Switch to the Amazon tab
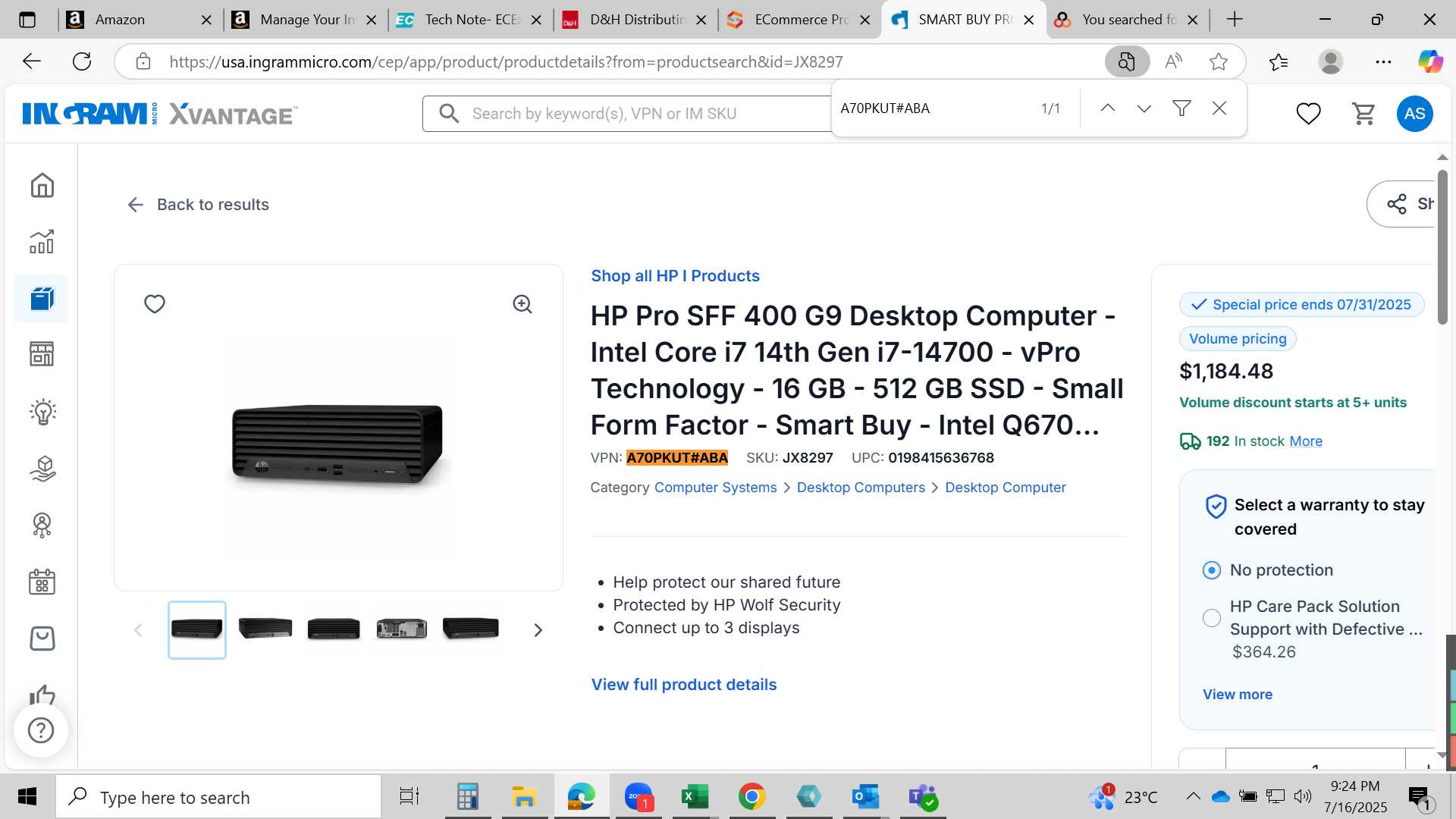 (x=140, y=20)
